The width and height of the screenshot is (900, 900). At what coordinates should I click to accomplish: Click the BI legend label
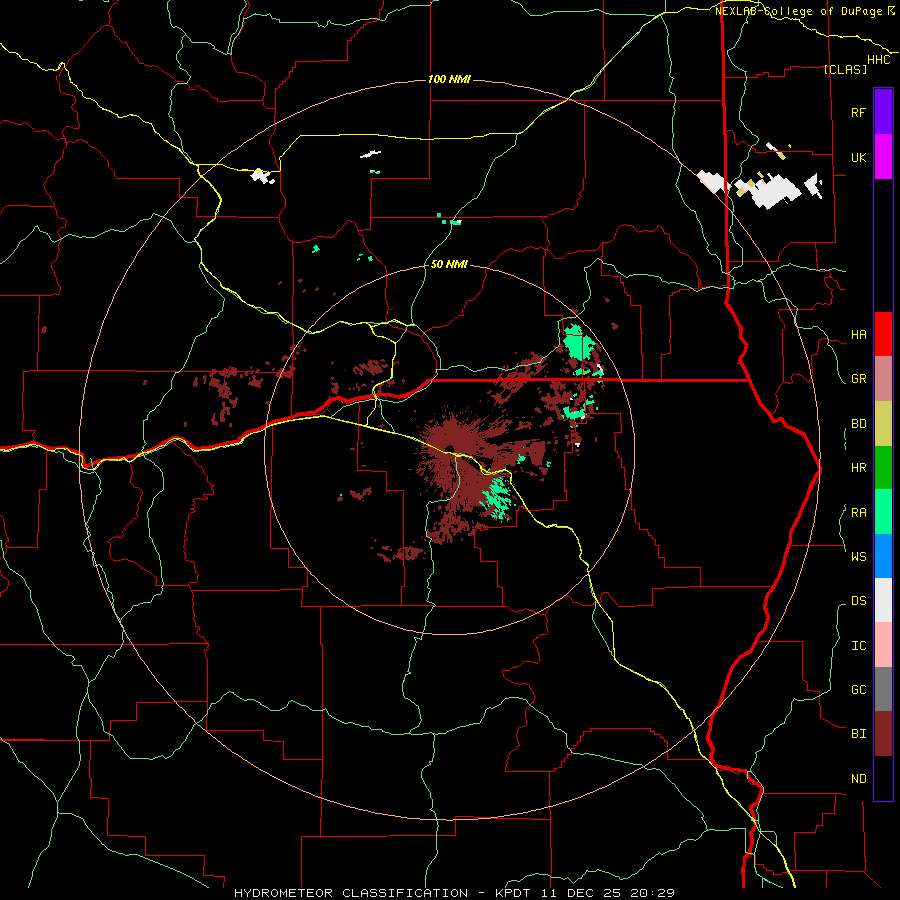pos(858,734)
